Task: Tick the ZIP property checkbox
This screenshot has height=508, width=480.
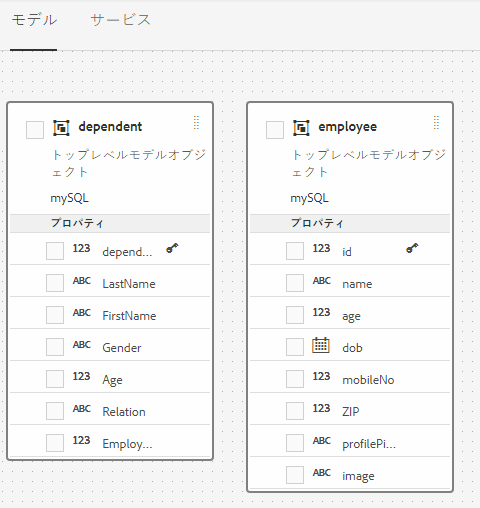Action: point(295,411)
